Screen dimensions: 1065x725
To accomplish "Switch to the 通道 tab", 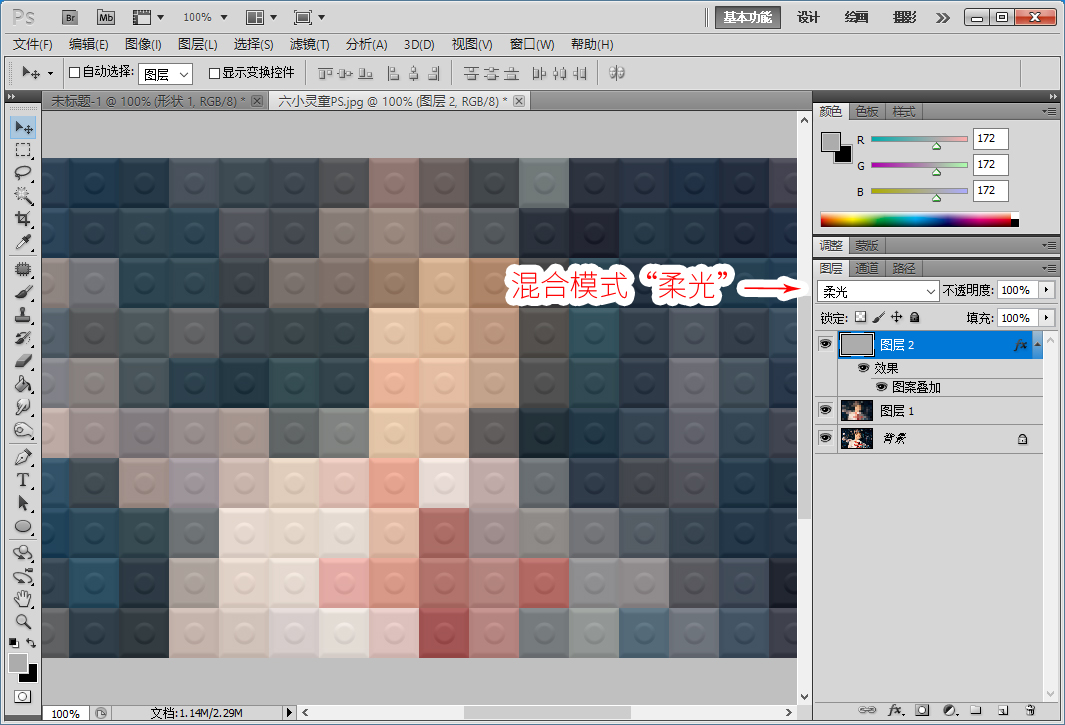I will click(866, 268).
